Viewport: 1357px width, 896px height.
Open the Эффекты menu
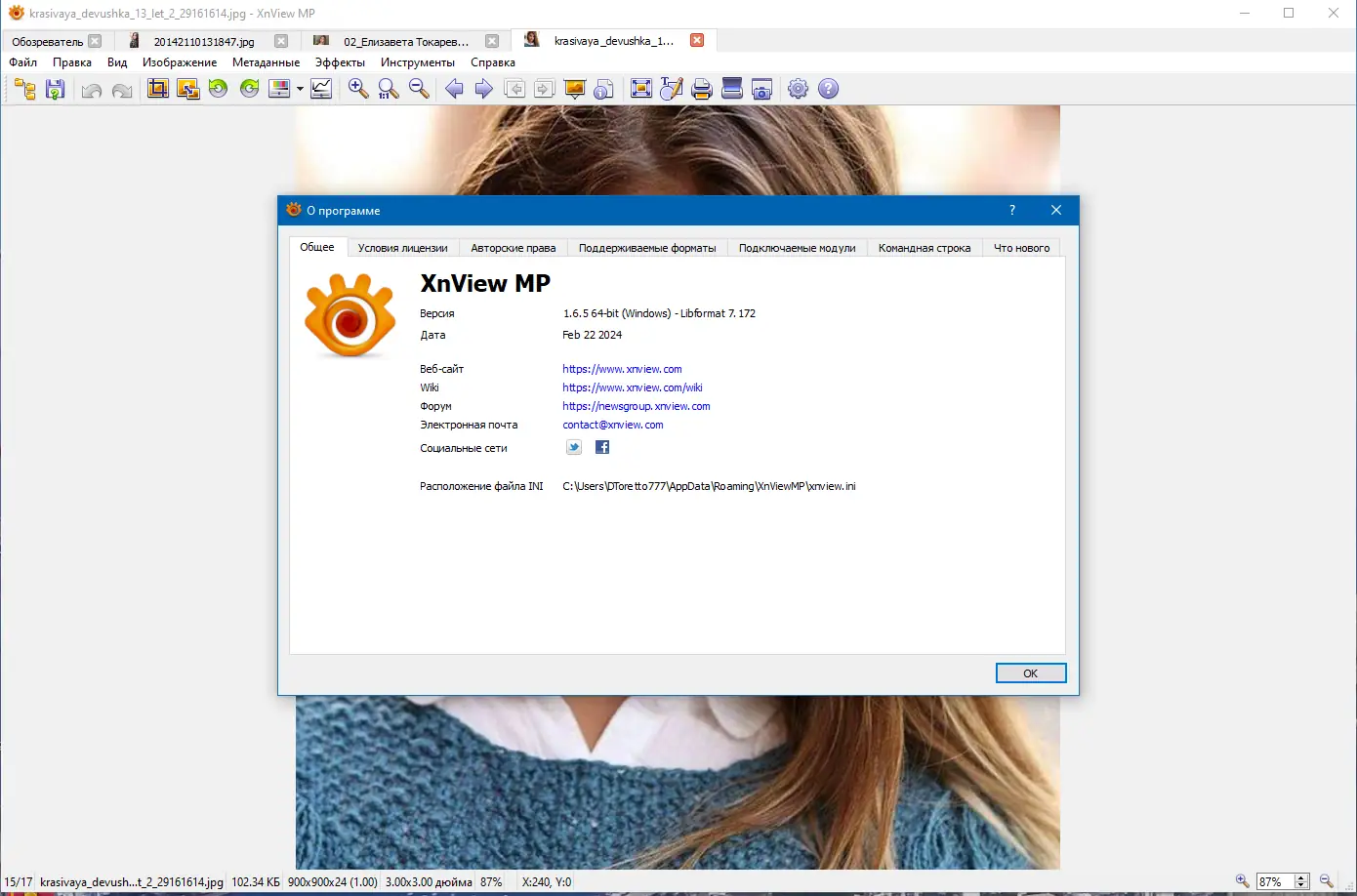[x=340, y=62]
